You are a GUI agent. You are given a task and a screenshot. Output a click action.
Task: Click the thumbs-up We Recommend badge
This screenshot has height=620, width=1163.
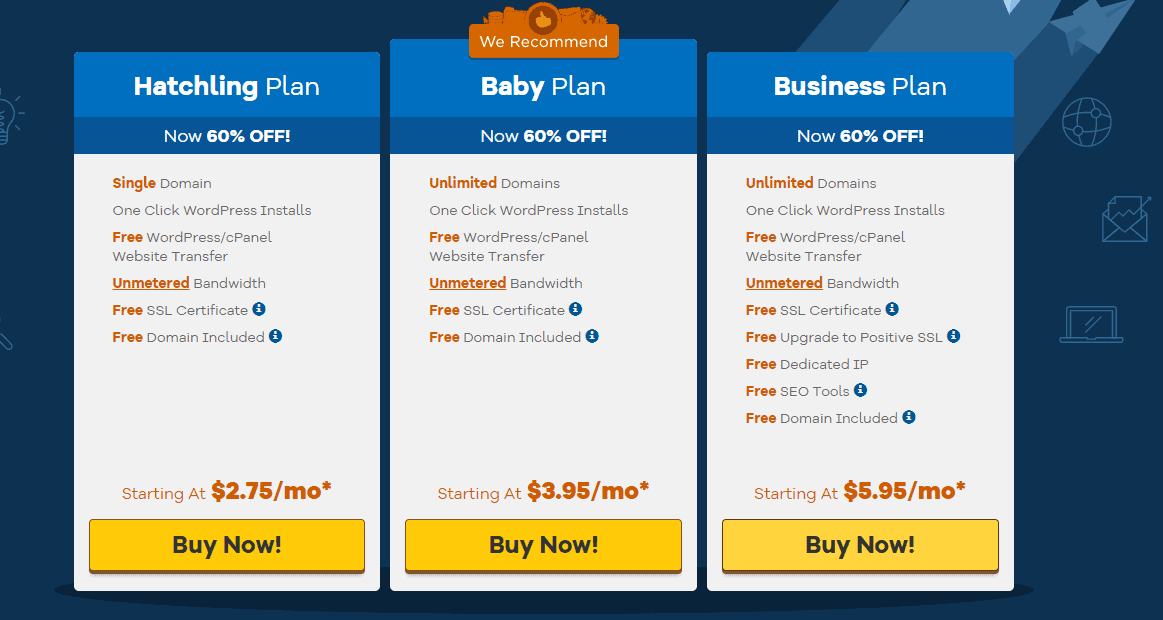(544, 33)
